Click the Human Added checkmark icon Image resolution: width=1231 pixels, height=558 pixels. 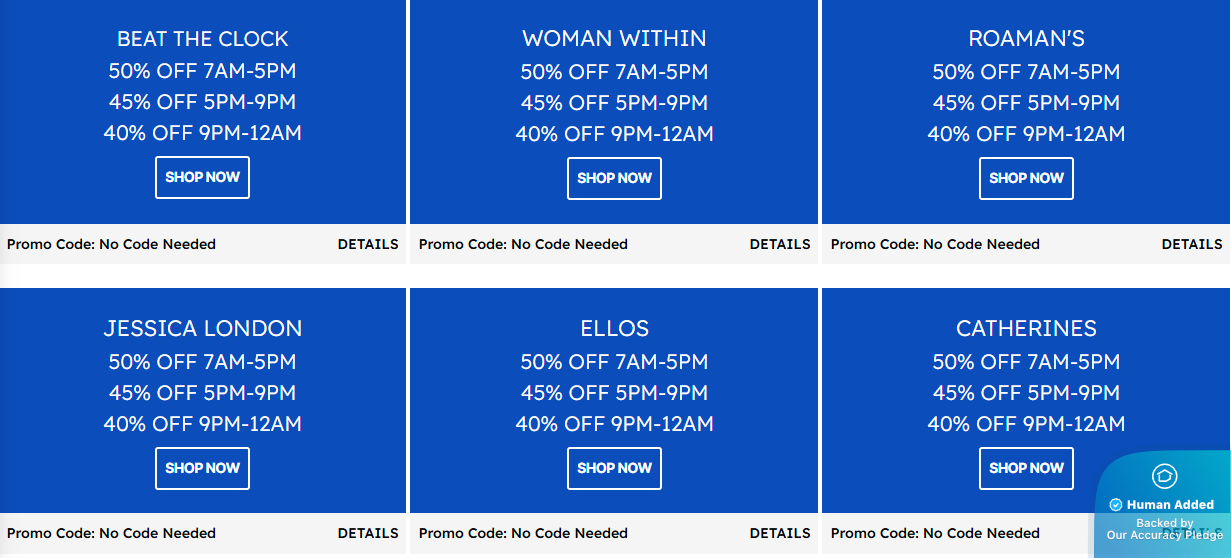[1117, 505]
